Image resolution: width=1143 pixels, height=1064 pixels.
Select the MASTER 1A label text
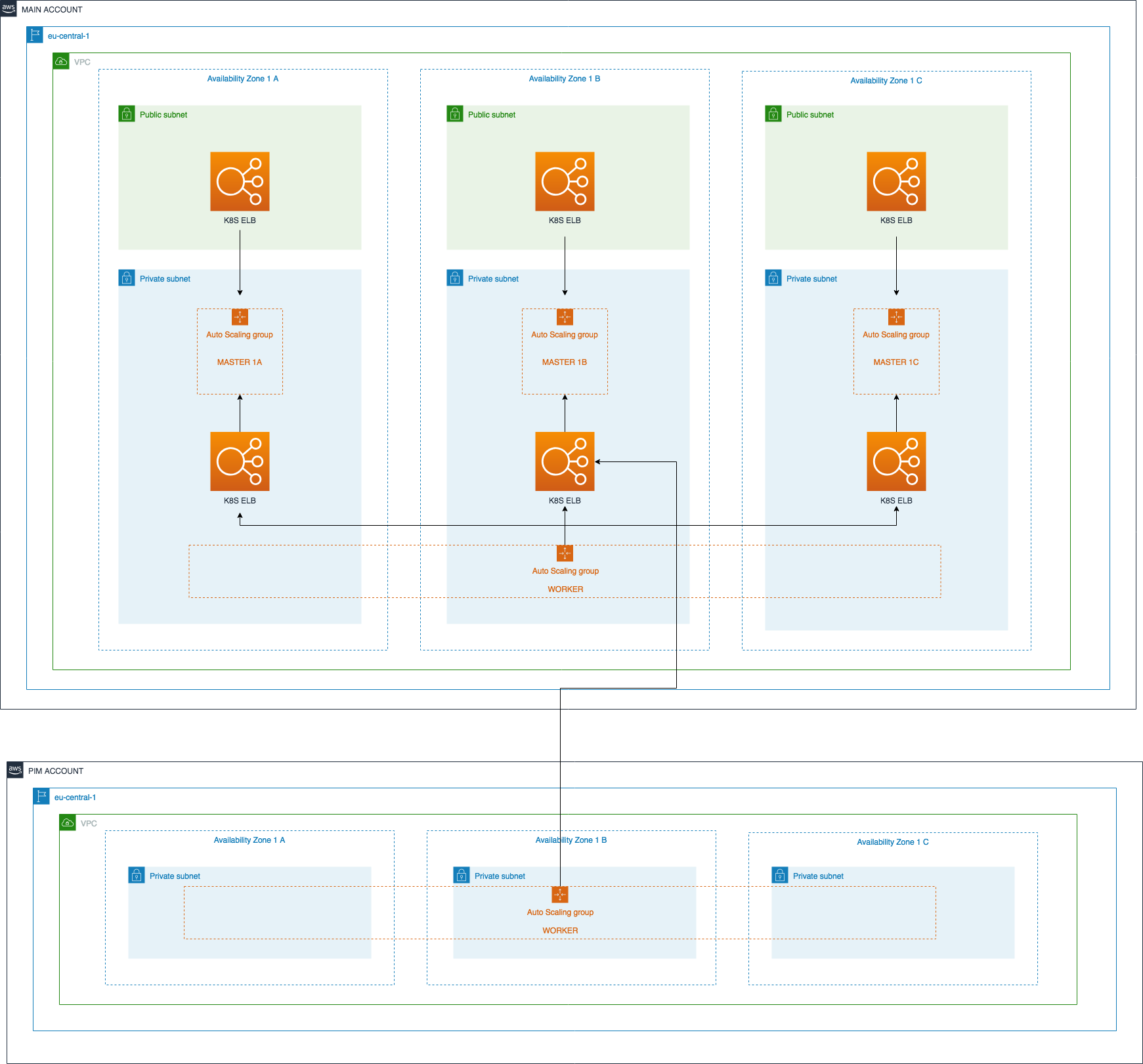[240, 362]
